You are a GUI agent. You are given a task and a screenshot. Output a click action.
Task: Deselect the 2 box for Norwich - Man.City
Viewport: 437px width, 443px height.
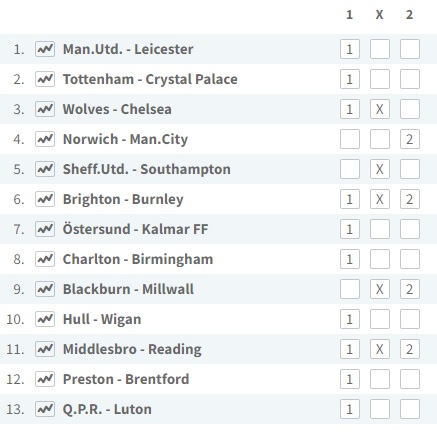[410, 139]
